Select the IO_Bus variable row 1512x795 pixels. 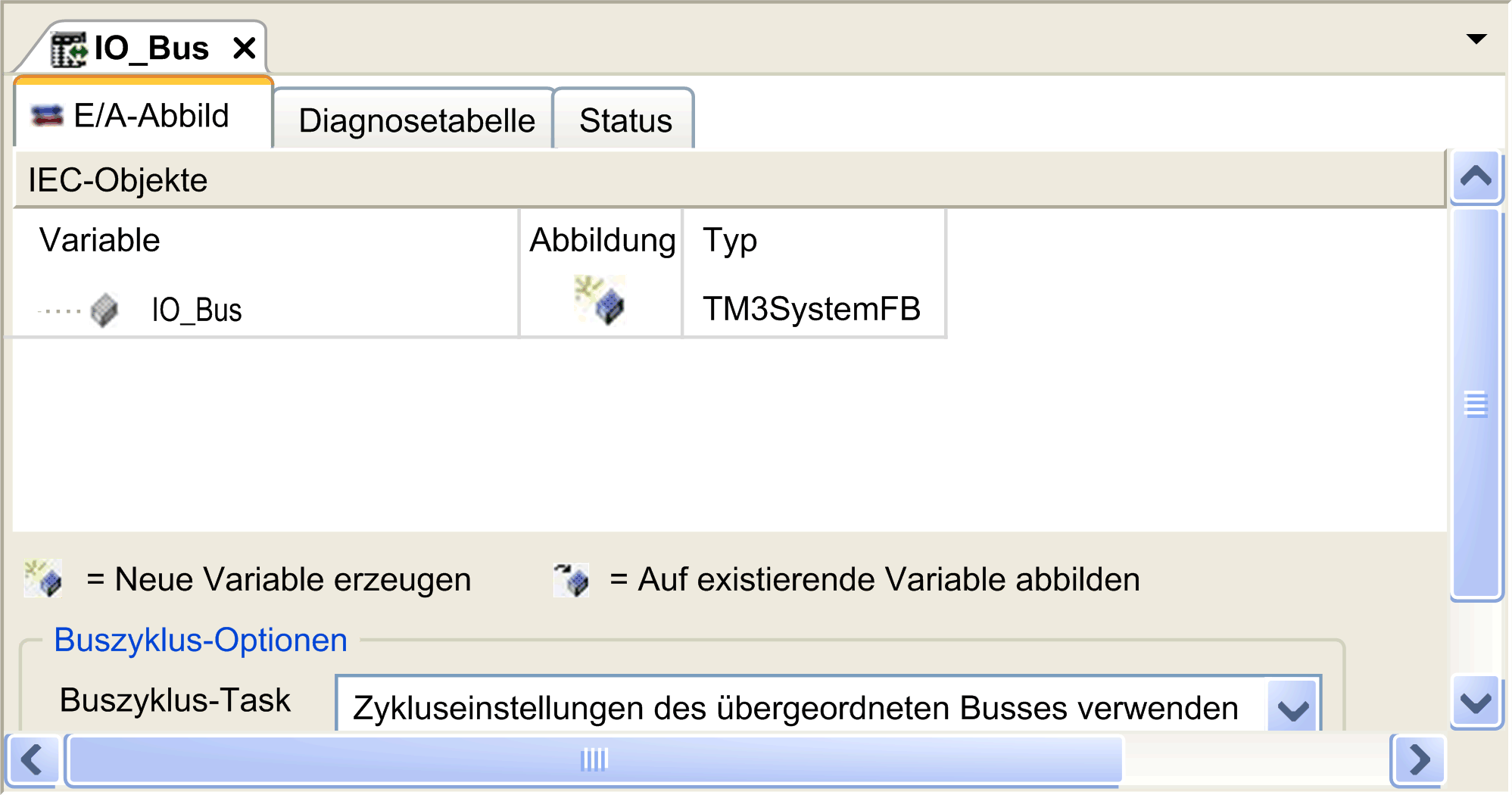479,309
